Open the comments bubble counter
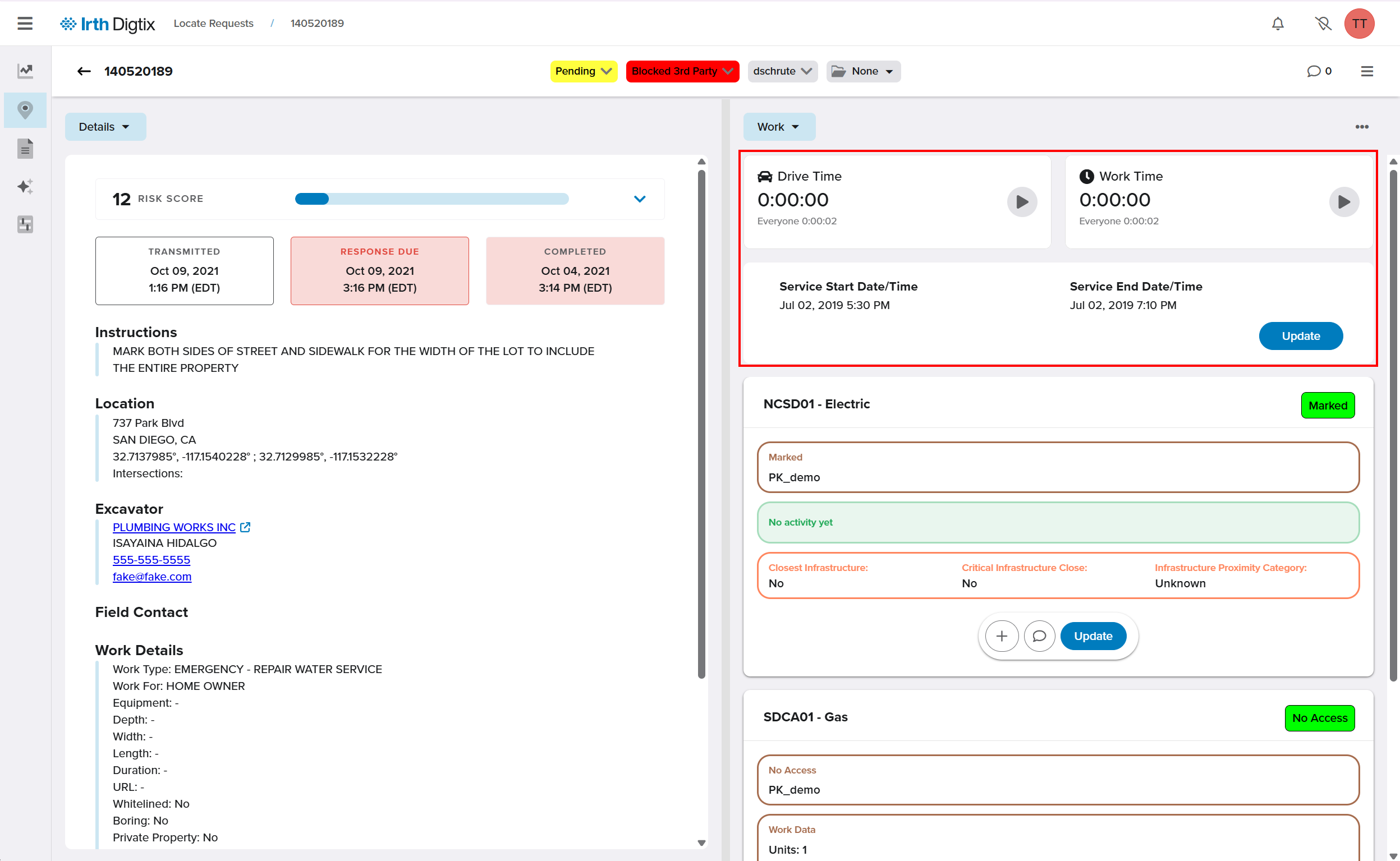 click(x=1319, y=71)
